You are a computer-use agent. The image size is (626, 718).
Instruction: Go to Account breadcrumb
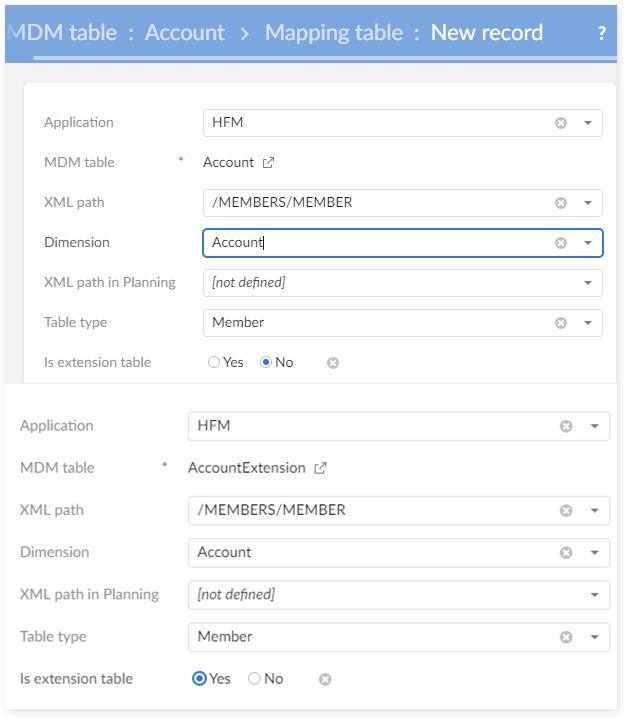tap(185, 32)
